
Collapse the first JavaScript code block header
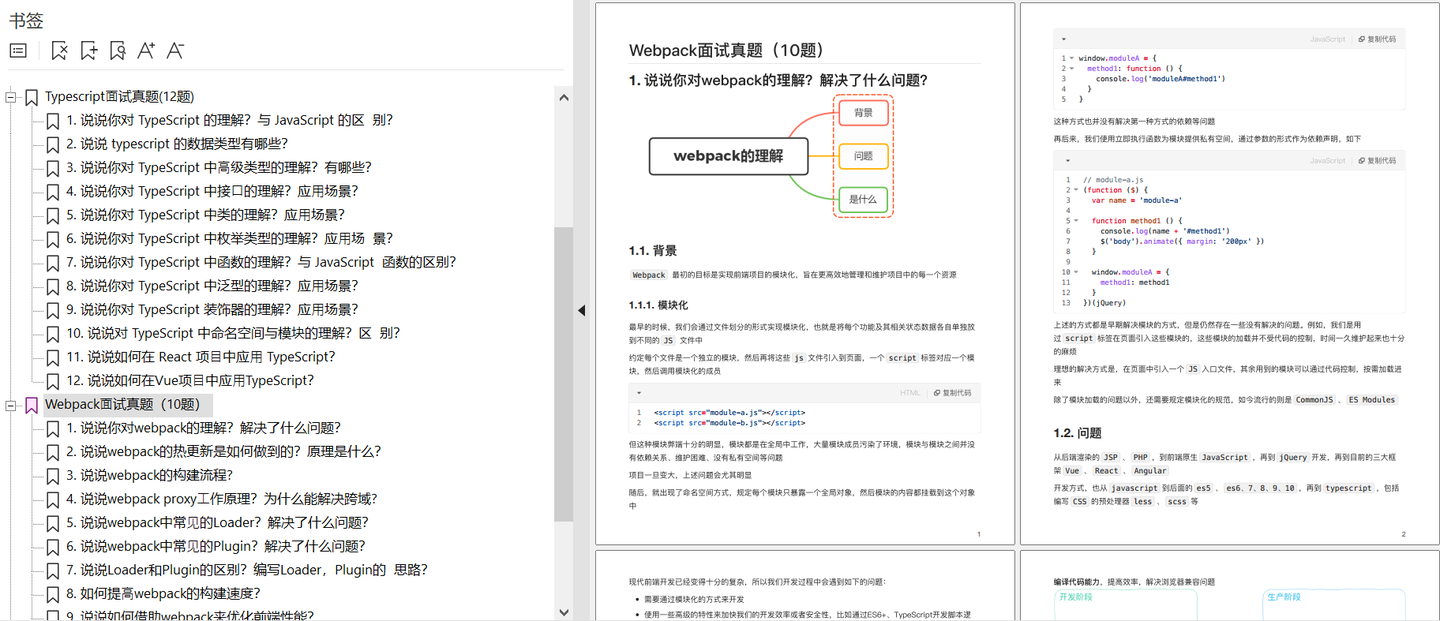[1063, 39]
